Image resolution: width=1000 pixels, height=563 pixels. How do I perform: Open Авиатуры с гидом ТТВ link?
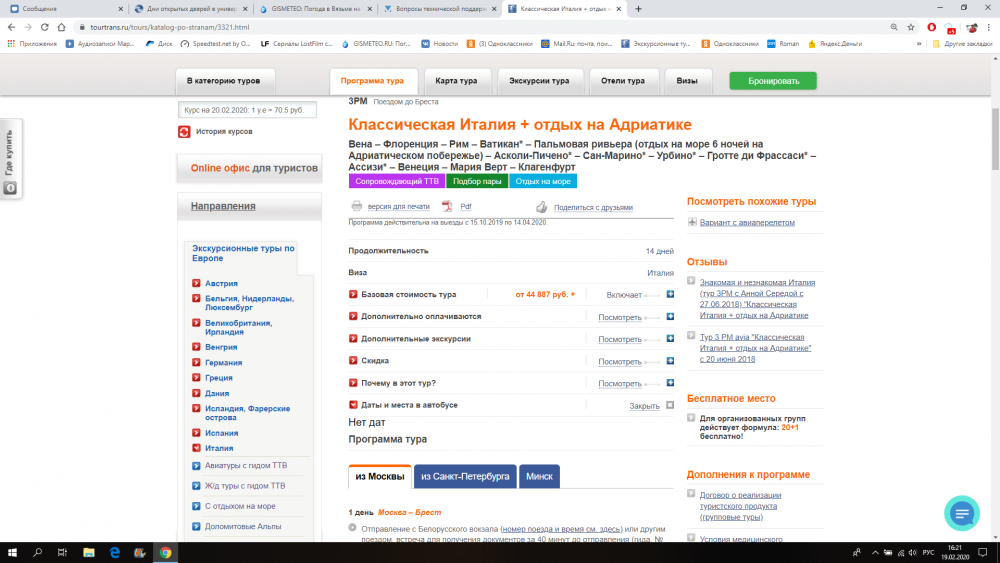pos(246,465)
